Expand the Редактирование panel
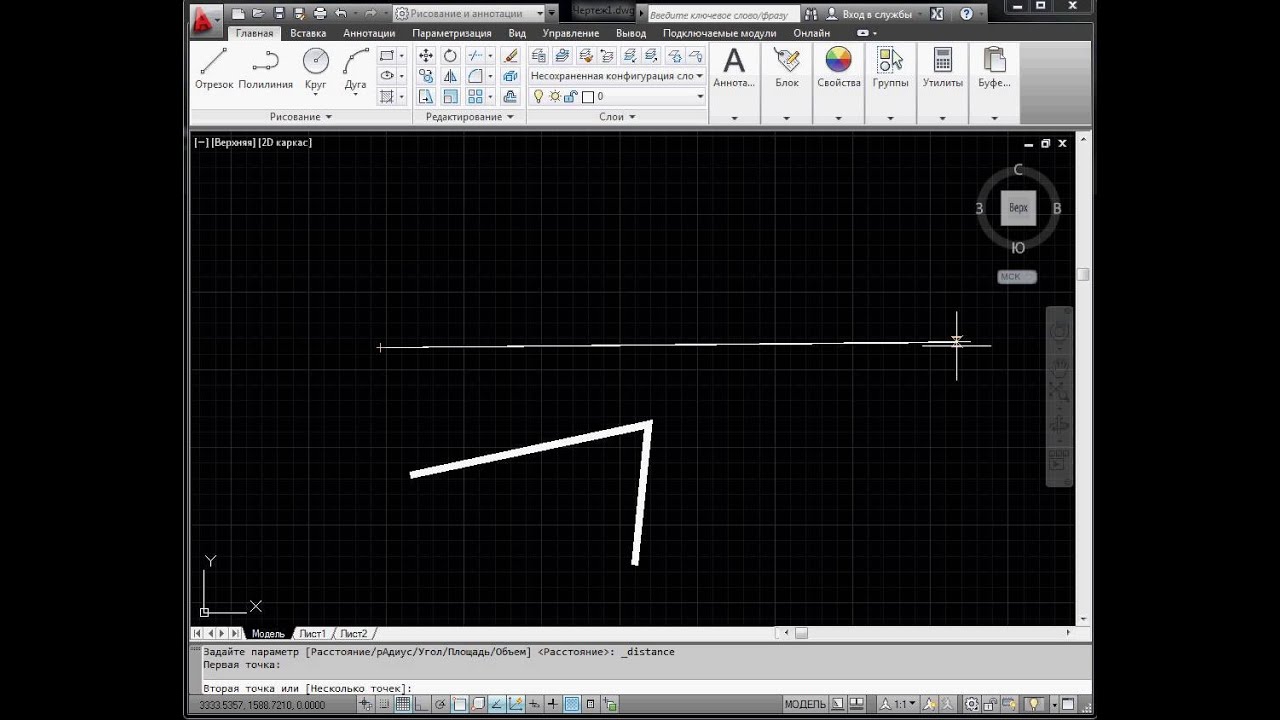 pyautogui.click(x=470, y=117)
